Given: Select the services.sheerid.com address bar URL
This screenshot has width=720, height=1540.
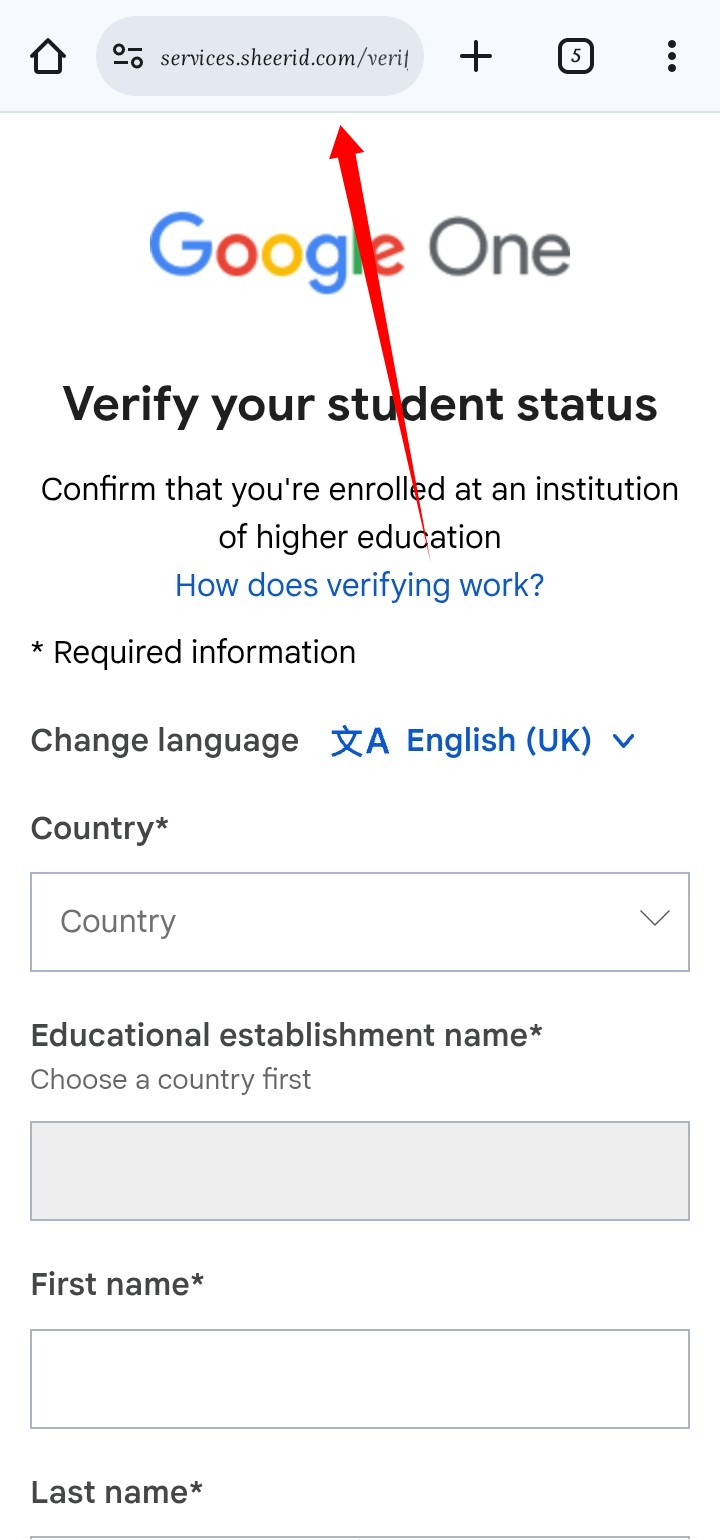Looking at the screenshot, I should pyautogui.click(x=284, y=57).
